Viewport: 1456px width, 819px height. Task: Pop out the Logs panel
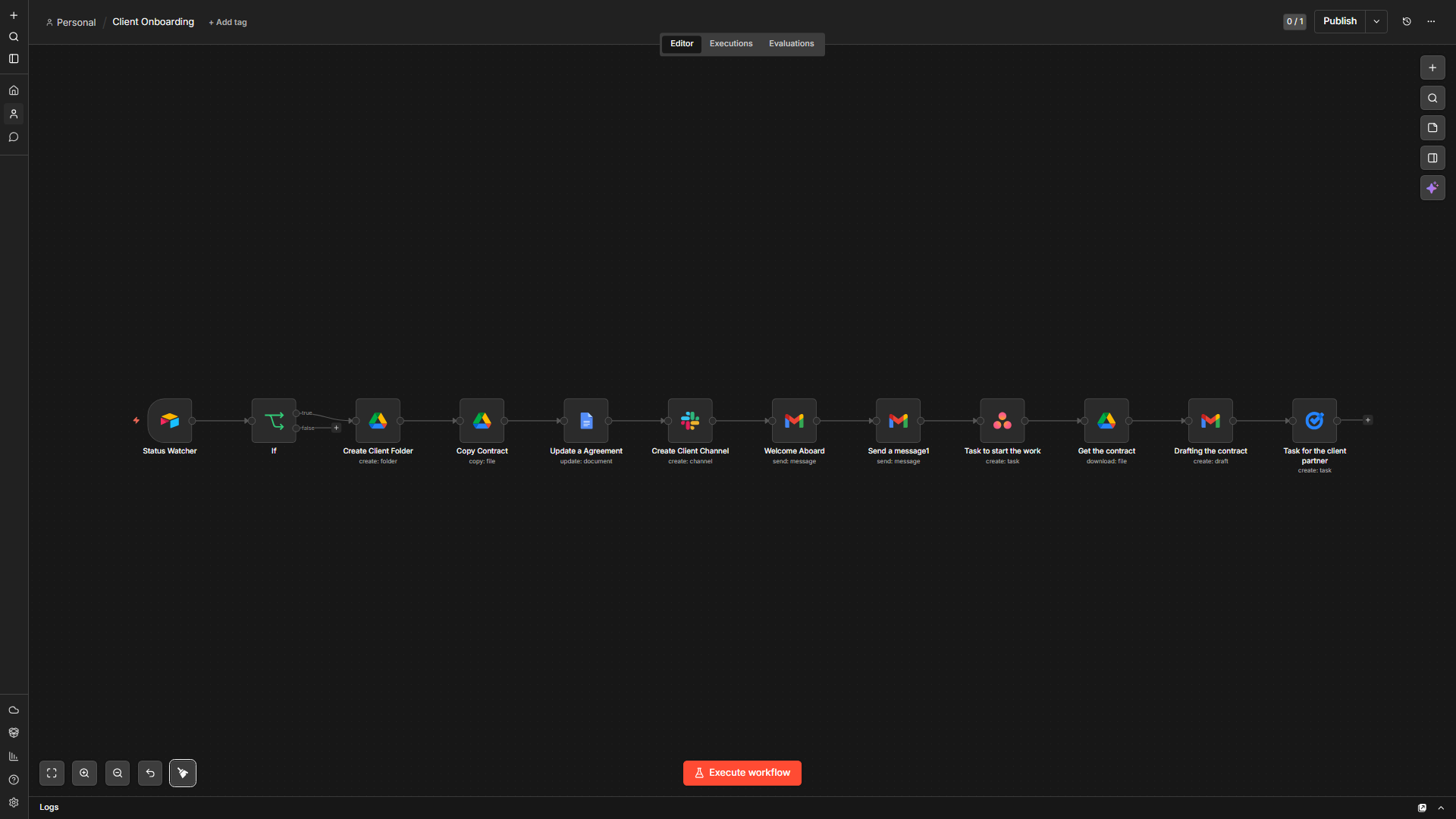1423,808
